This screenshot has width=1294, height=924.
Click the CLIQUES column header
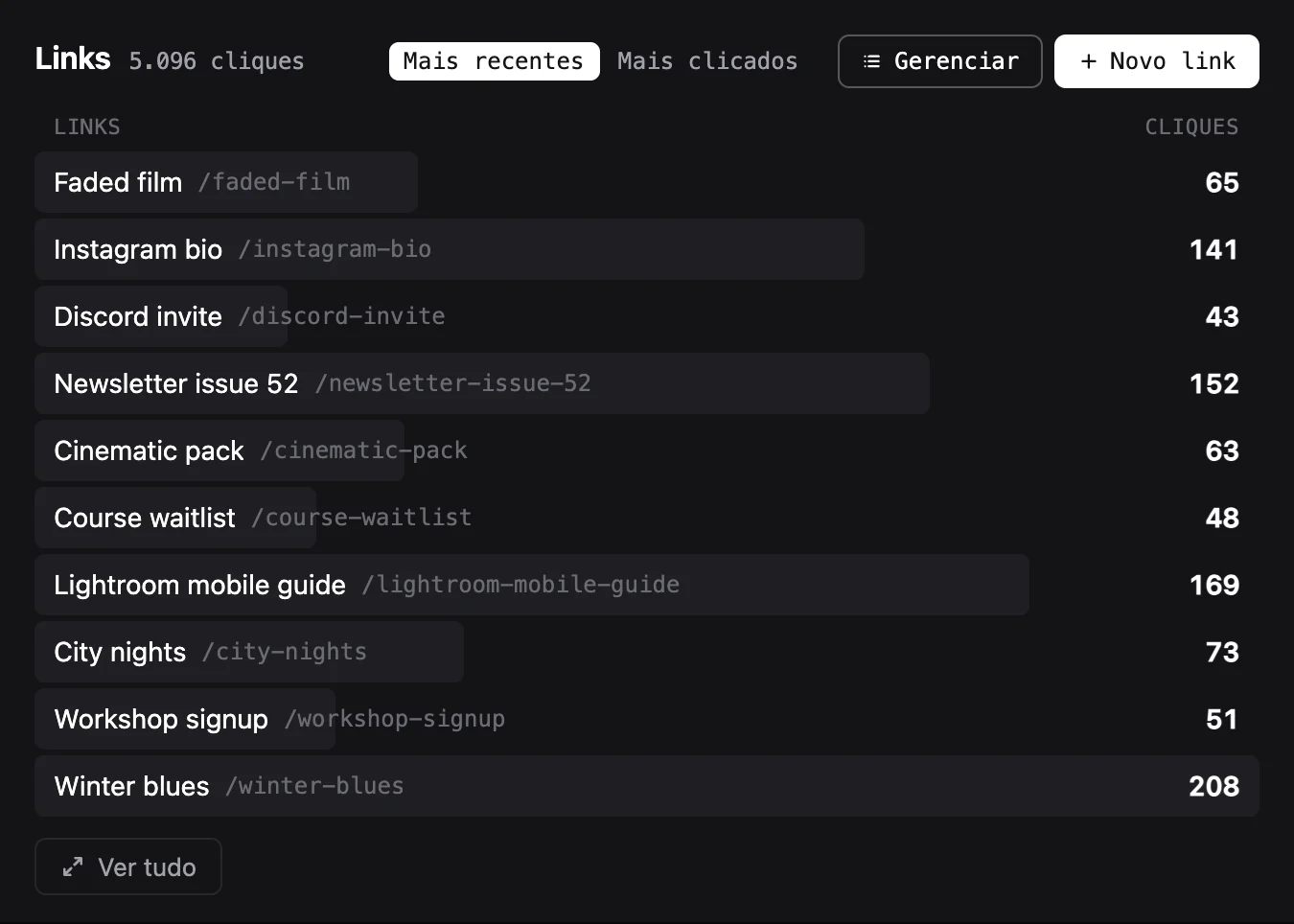pos(1191,127)
